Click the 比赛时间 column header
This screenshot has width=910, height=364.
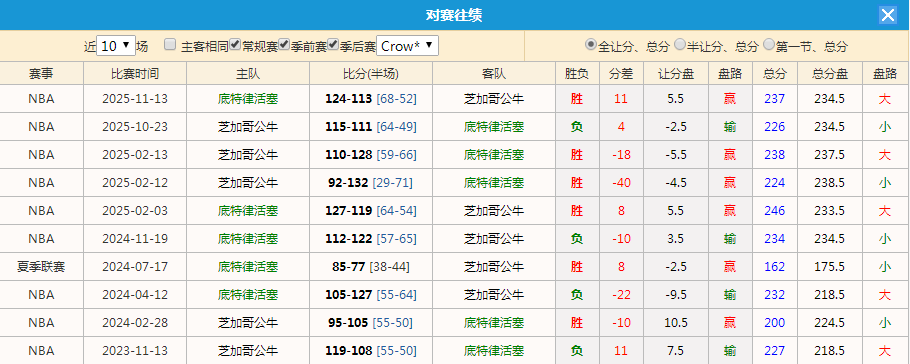(x=135, y=73)
